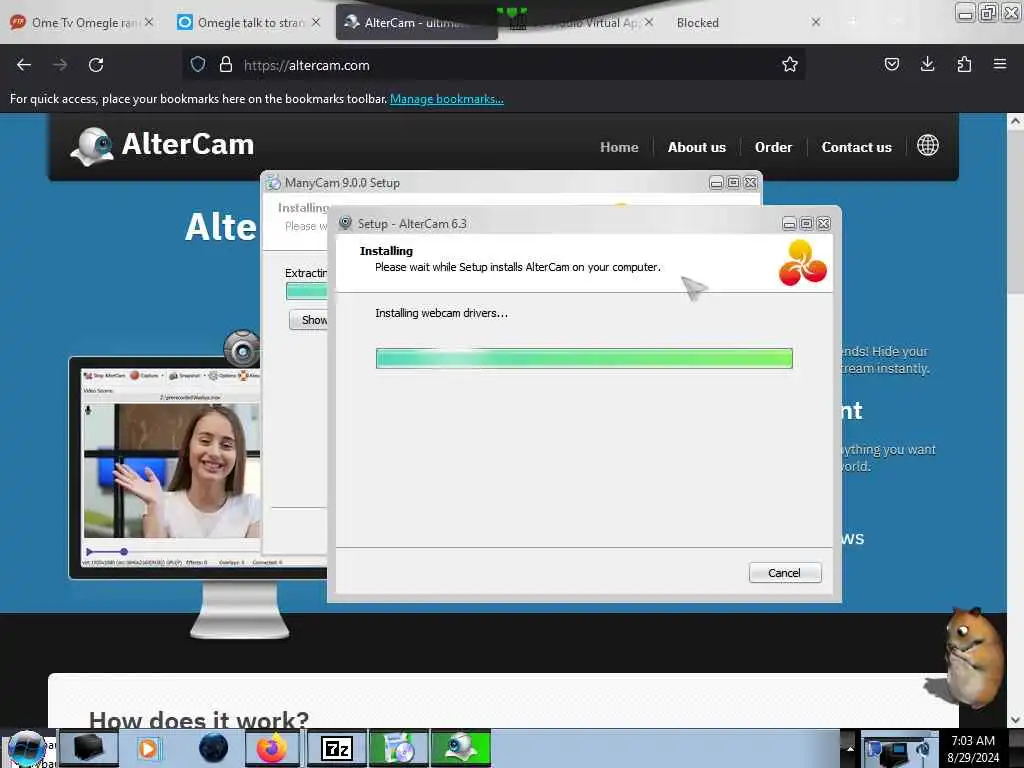Open the Manage bookmarks link
The height and width of the screenshot is (768, 1024).
pyautogui.click(x=447, y=99)
